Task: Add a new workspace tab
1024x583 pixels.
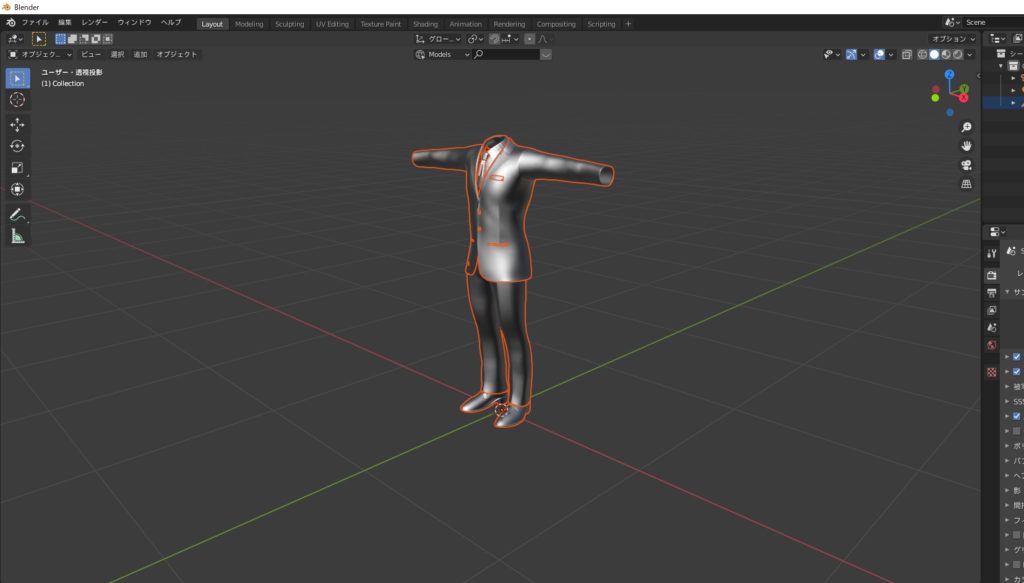Action: point(628,24)
